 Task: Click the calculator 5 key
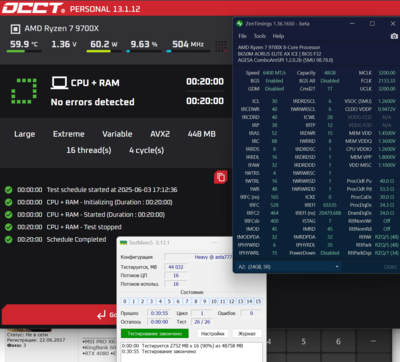coord(303,341)
